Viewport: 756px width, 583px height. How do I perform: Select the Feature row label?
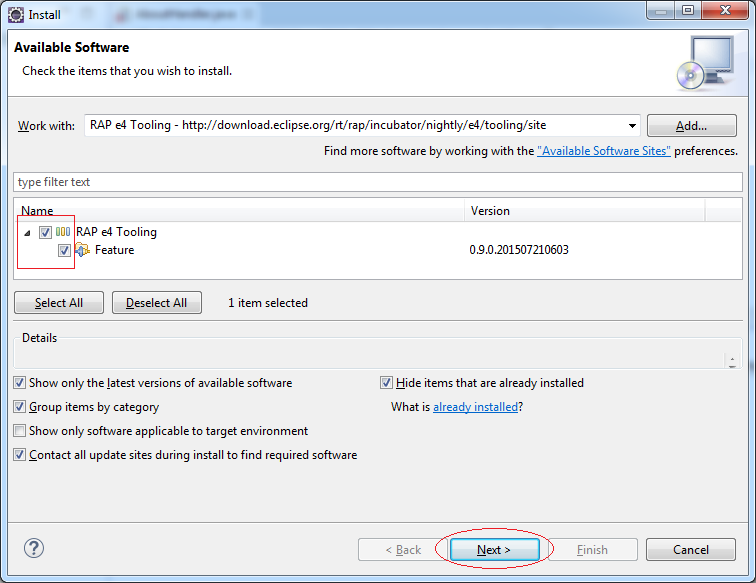click(114, 250)
